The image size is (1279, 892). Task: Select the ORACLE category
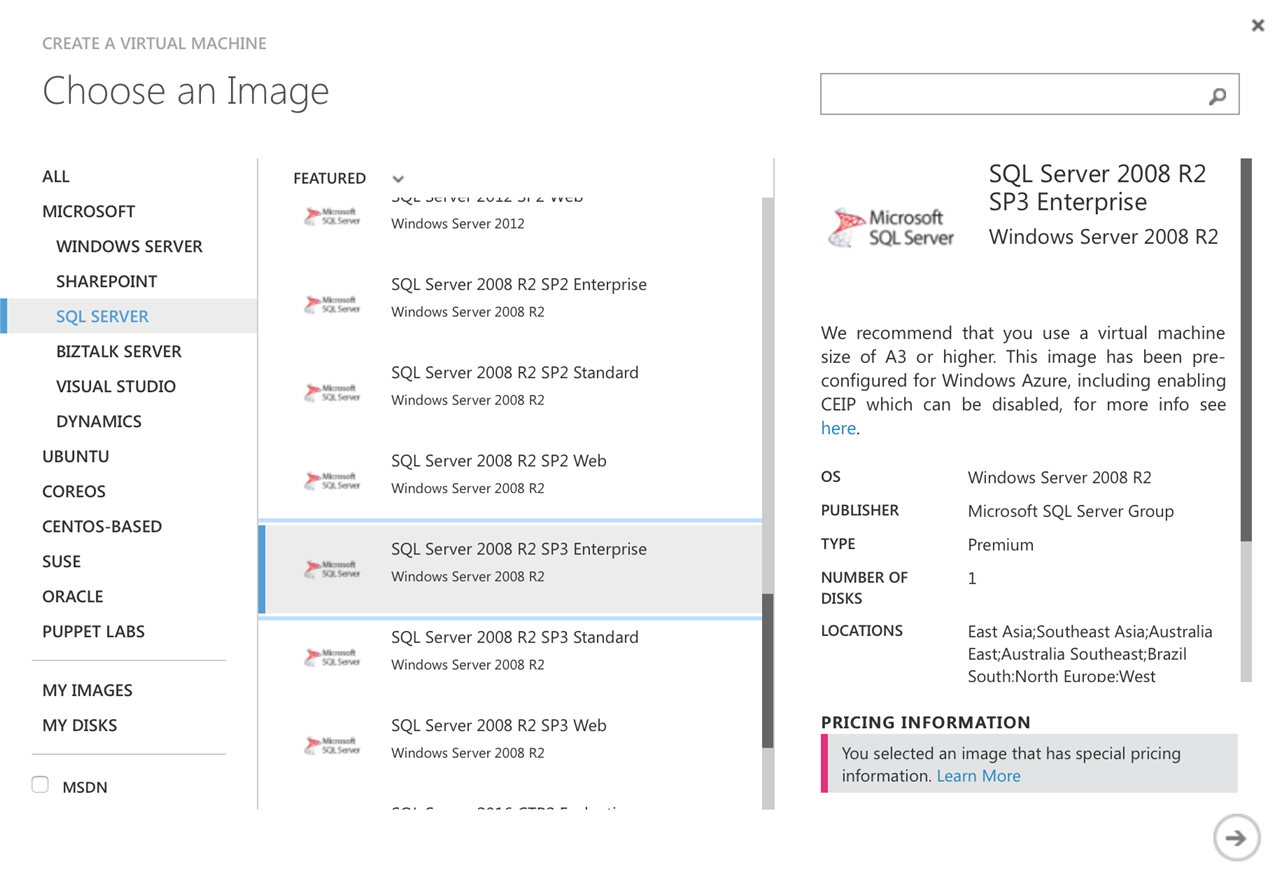point(73,597)
